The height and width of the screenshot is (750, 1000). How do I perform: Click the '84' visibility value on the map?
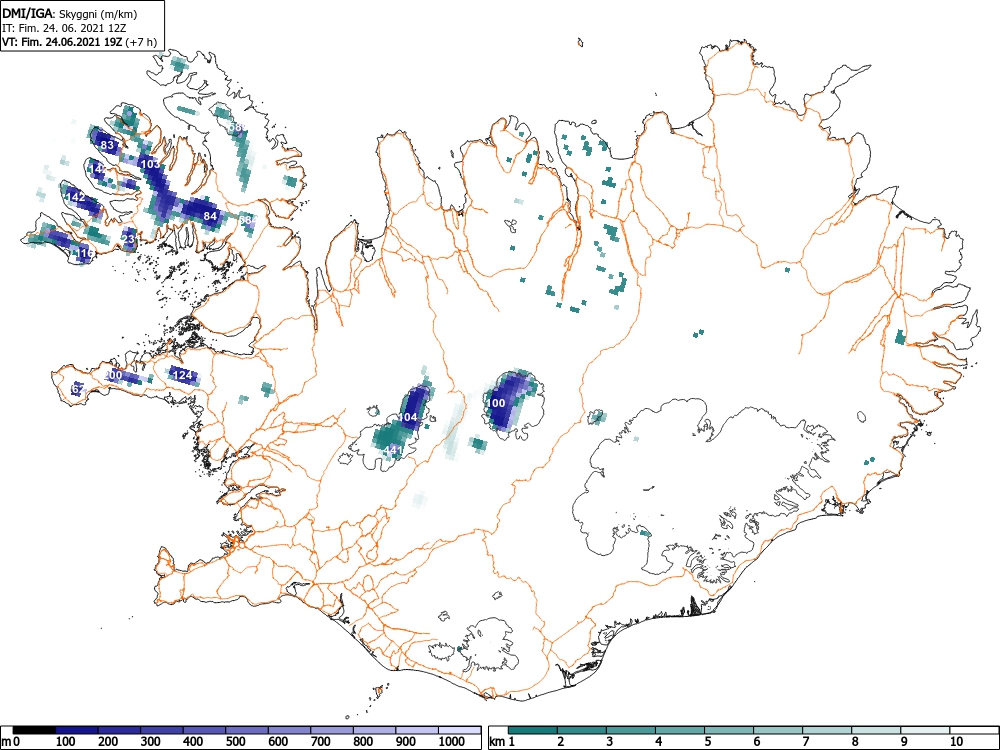click(x=210, y=216)
